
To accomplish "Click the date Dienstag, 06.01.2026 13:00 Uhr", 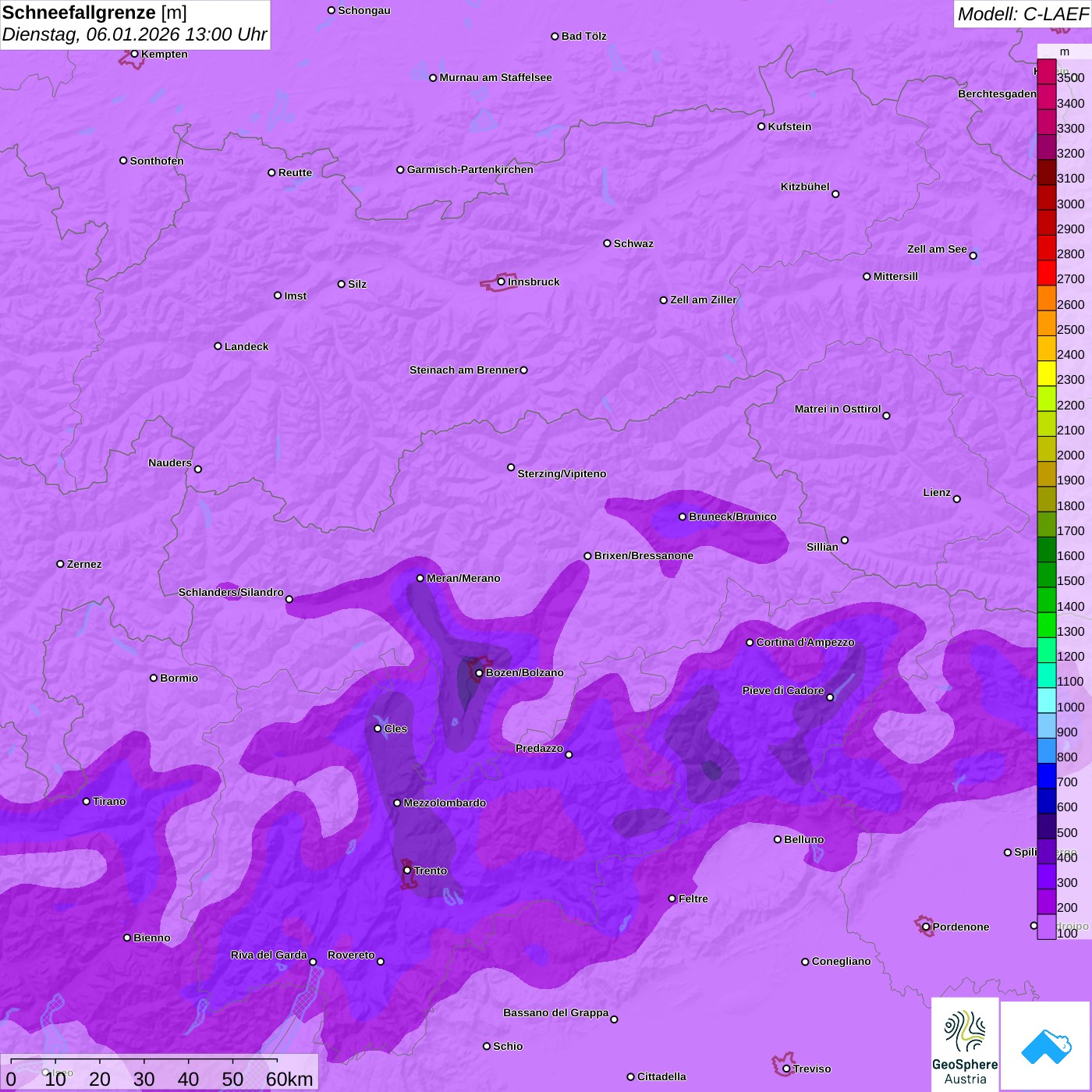I will tap(134, 35).
